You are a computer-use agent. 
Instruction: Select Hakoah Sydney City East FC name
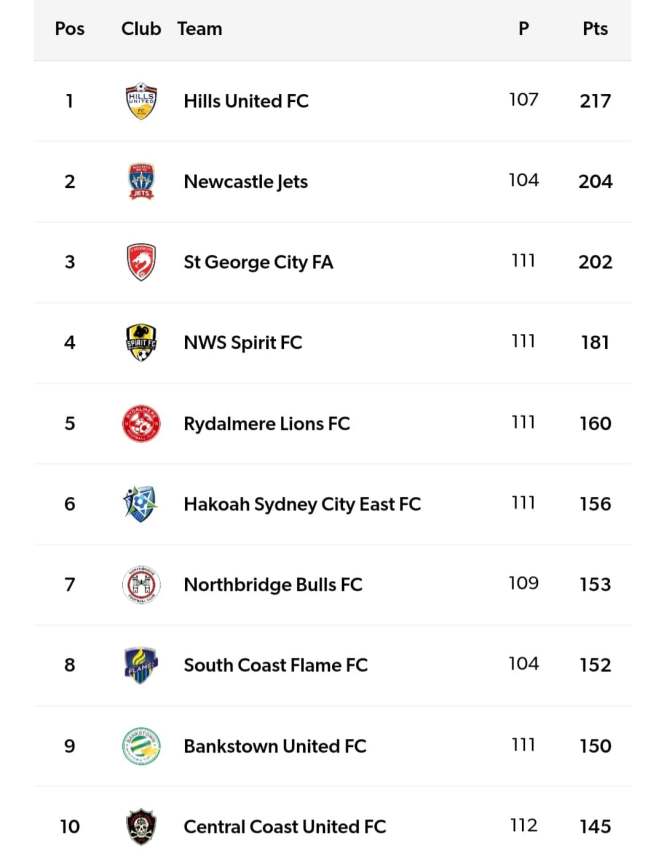tap(302, 504)
